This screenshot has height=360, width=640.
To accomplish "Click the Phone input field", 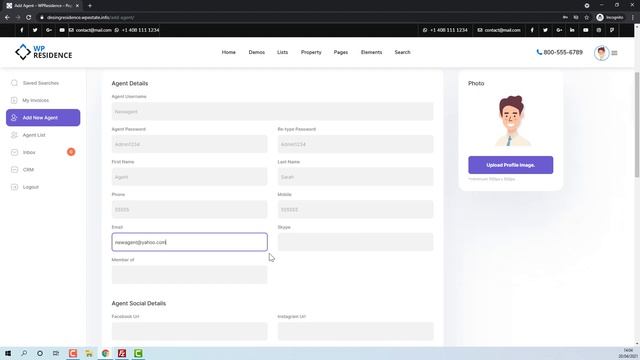I will [189, 209].
